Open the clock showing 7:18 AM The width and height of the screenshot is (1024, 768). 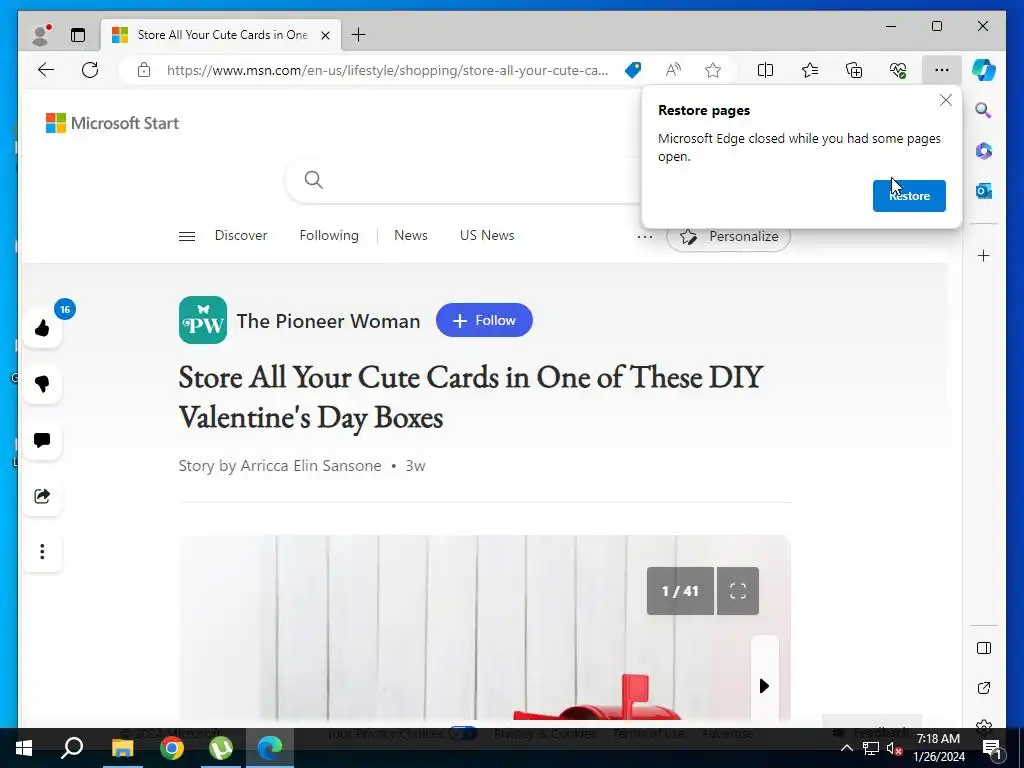(x=938, y=748)
